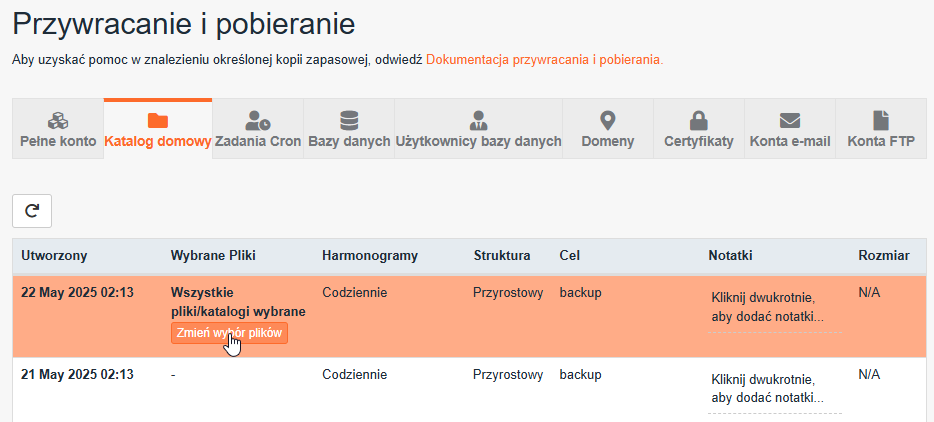Click the Harmonogramy column header
The image size is (934, 422).
click(370, 256)
